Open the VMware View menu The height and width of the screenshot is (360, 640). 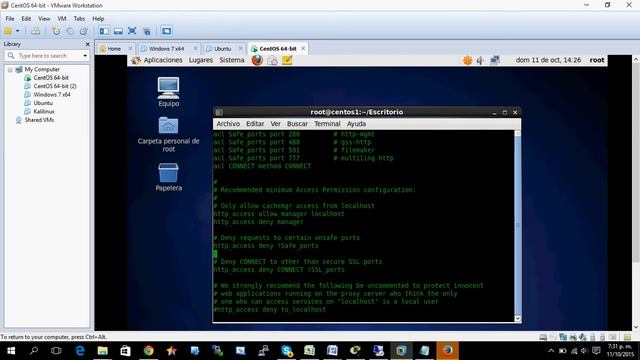point(44,19)
